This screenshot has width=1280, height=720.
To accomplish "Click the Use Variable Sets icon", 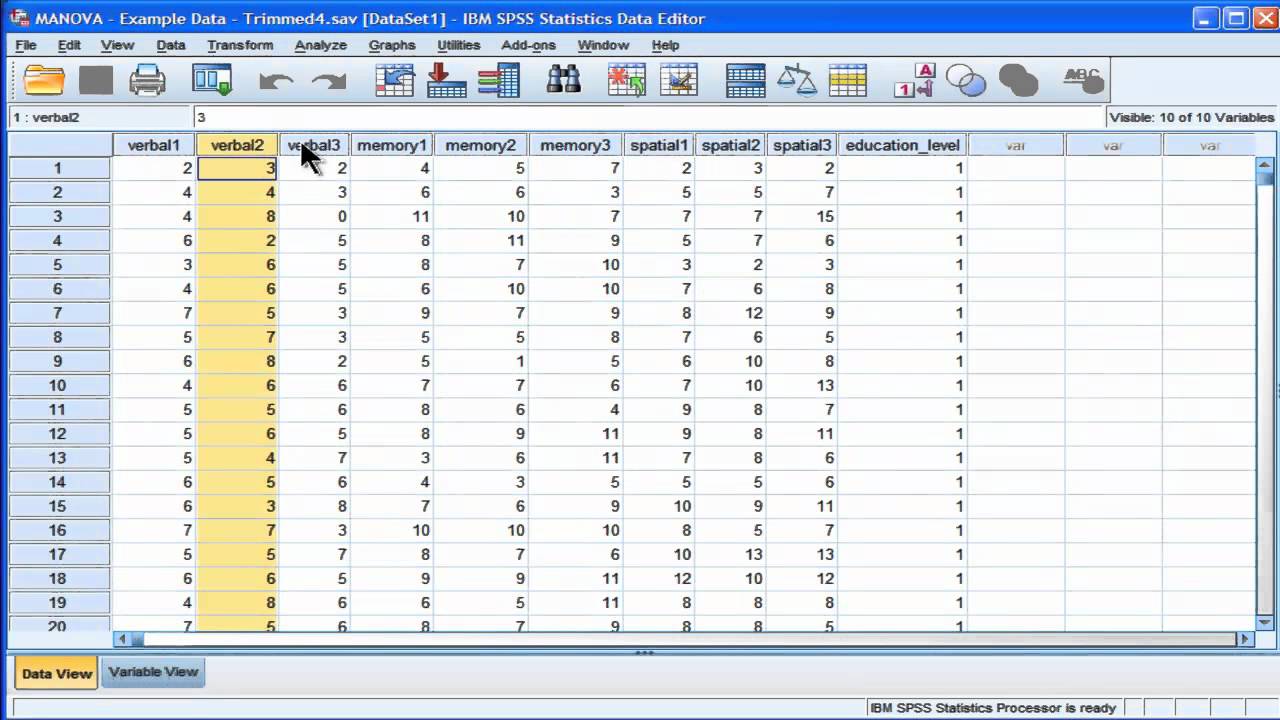I will click(x=966, y=80).
